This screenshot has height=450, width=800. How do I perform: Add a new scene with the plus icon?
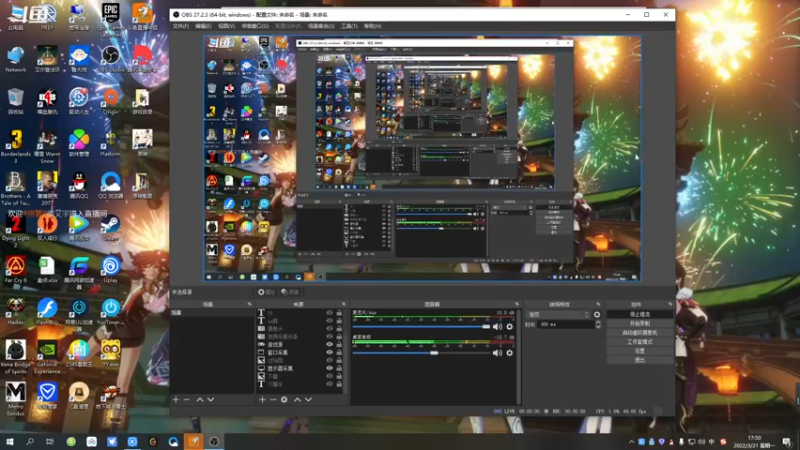point(176,400)
